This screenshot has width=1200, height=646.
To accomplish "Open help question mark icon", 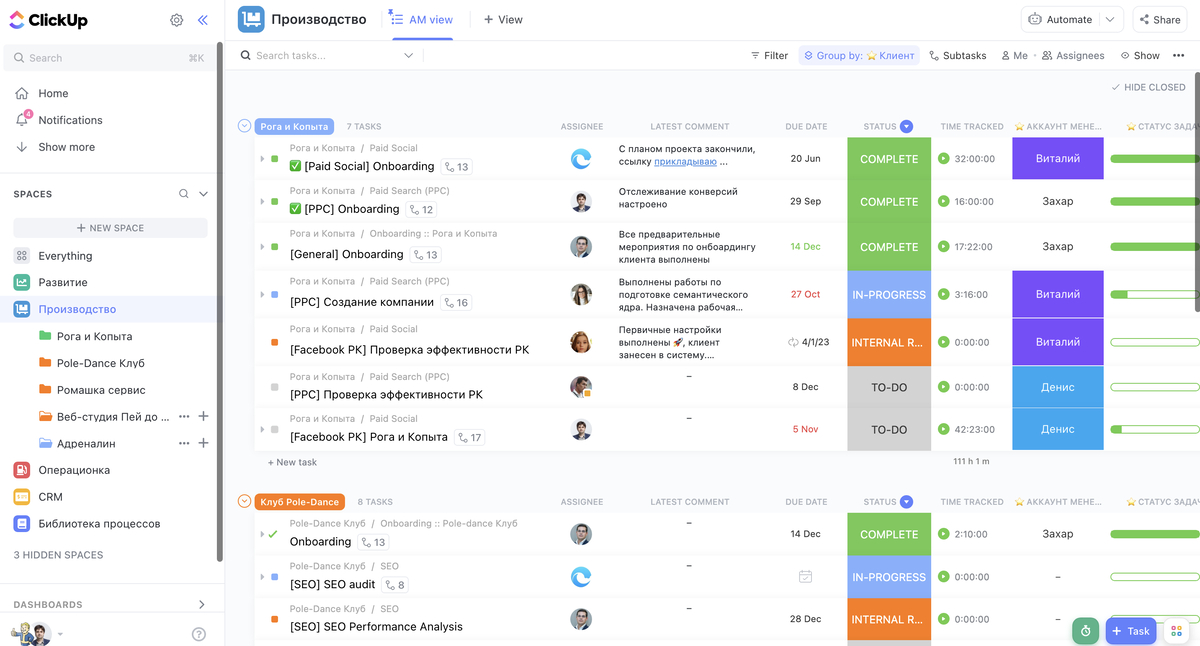I will tap(199, 634).
